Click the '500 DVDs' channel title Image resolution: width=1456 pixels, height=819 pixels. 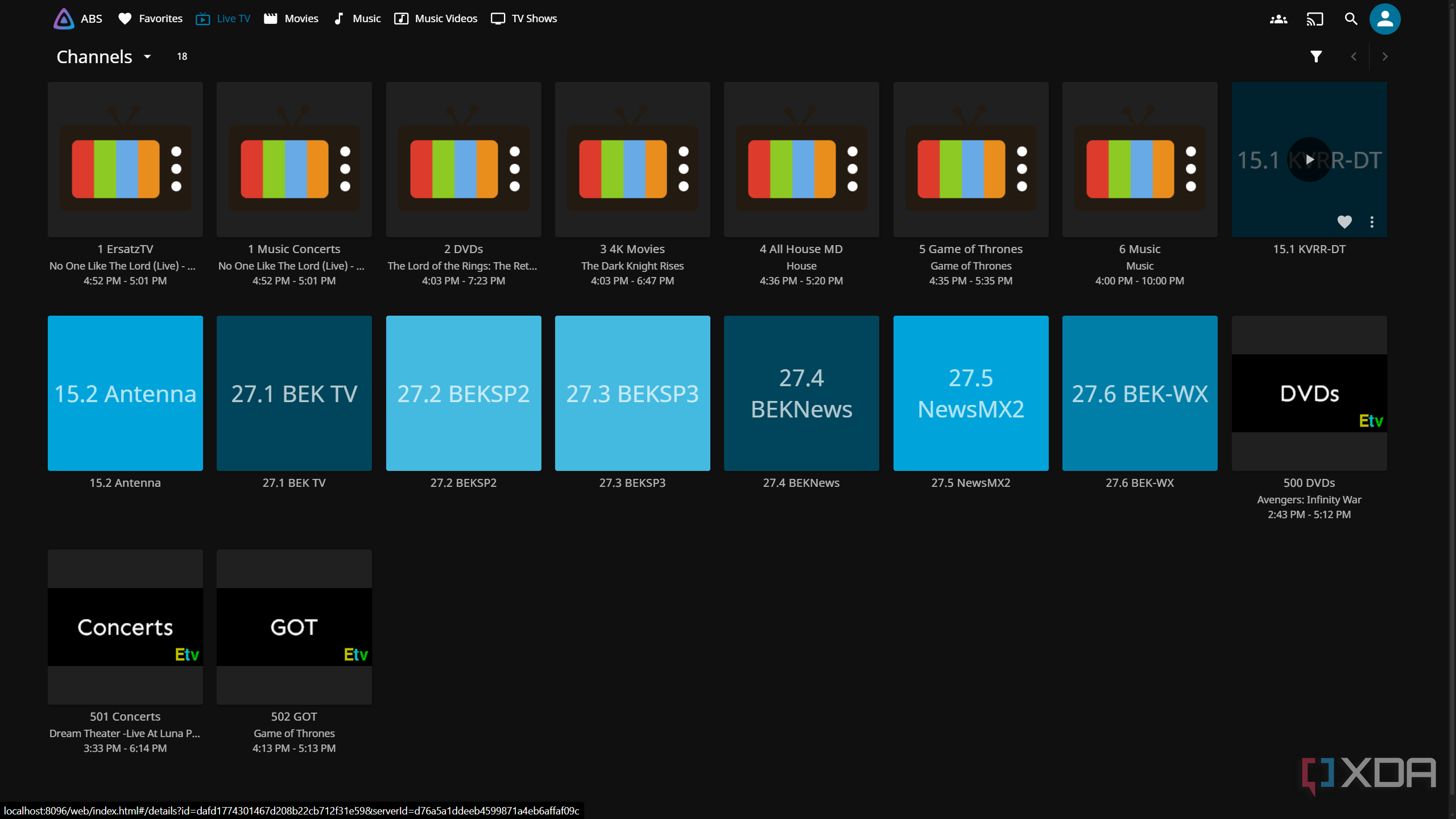coord(1309,483)
